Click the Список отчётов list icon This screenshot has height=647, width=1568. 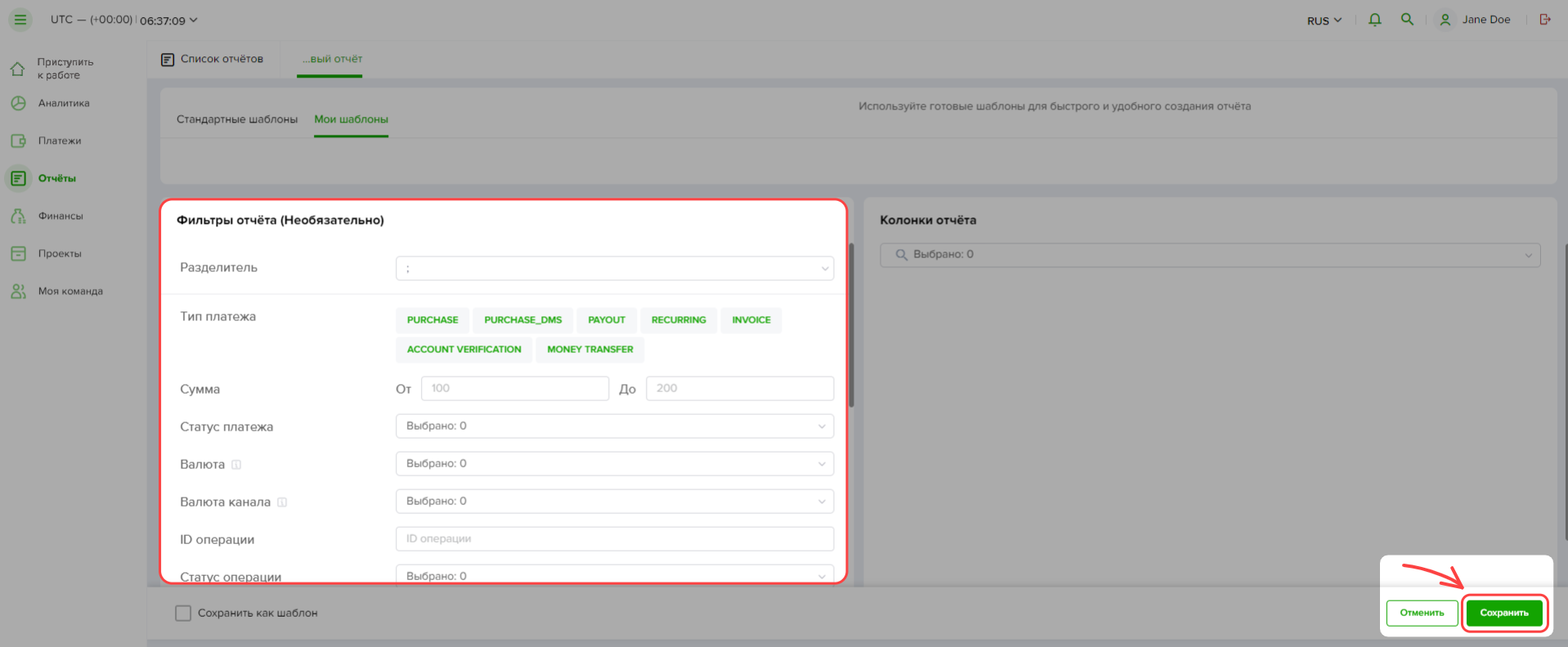168,60
